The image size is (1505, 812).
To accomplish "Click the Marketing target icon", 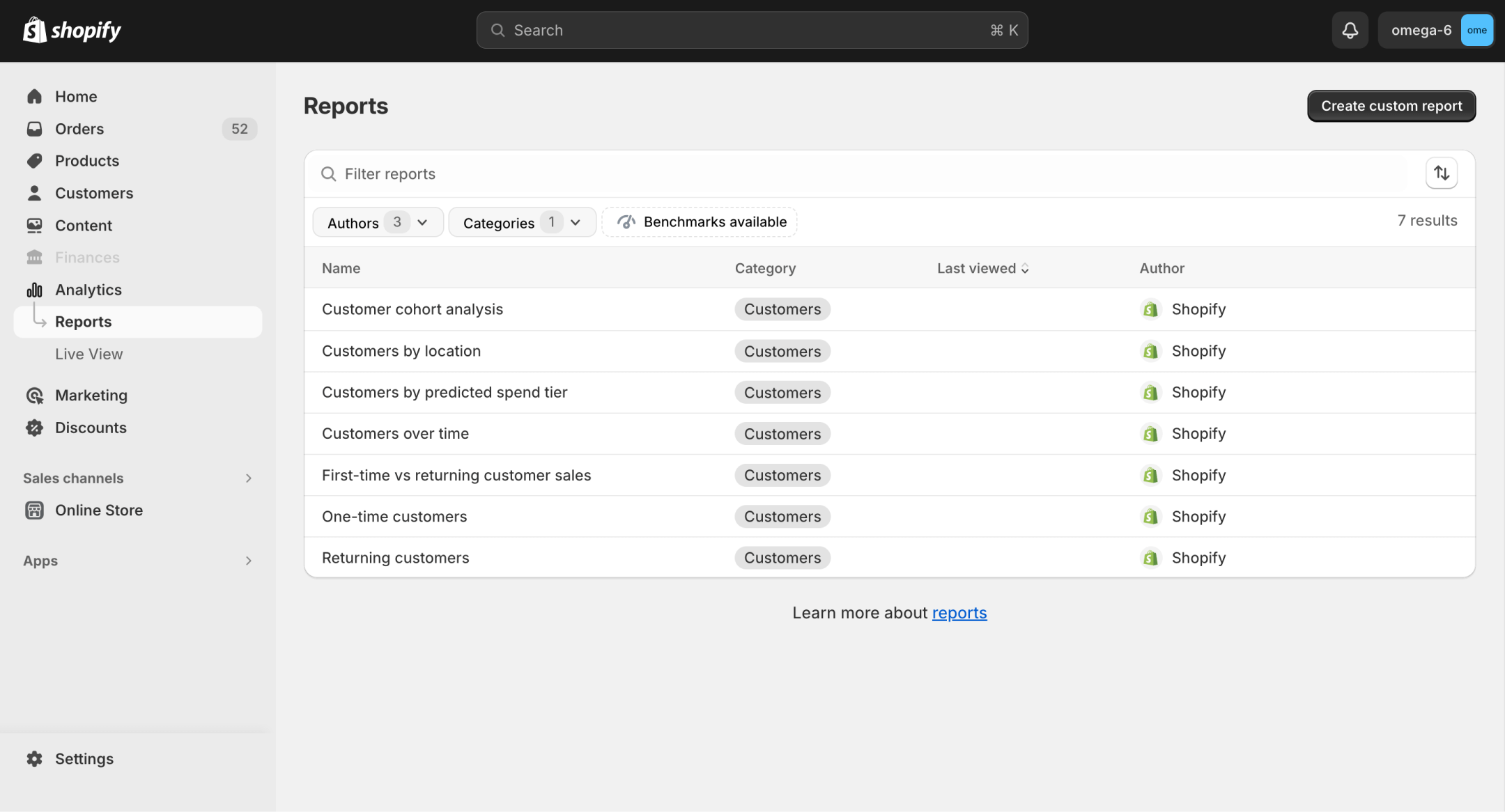I will (x=34, y=396).
